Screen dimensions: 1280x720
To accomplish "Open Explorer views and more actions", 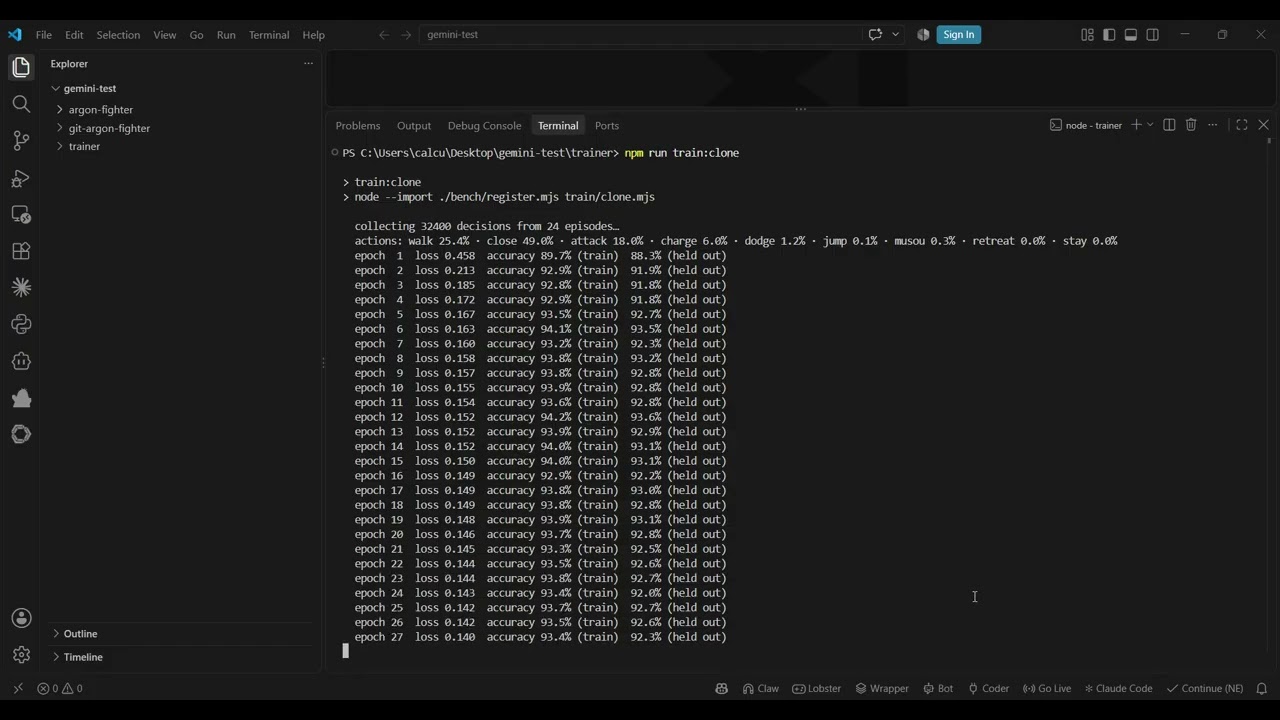I will coord(308,63).
